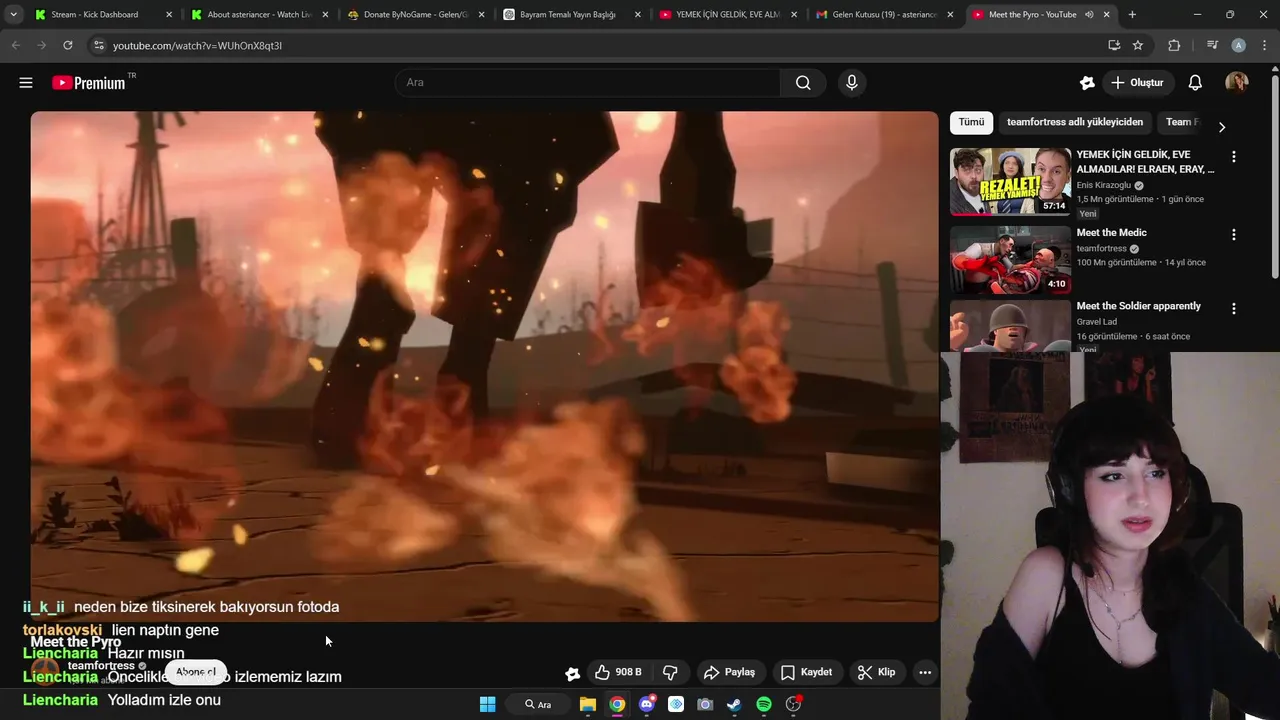Open options menu for Meet the Medic video
This screenshot has width=1280, height=720.
[x=1233, y=234]
